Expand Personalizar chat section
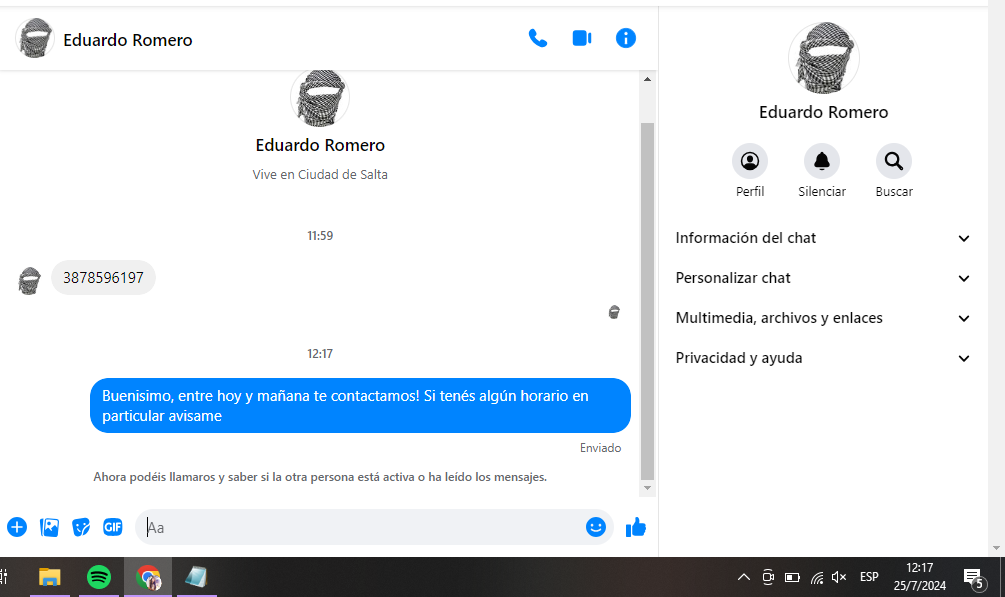The image size is (1005, 597). point(823,278)
